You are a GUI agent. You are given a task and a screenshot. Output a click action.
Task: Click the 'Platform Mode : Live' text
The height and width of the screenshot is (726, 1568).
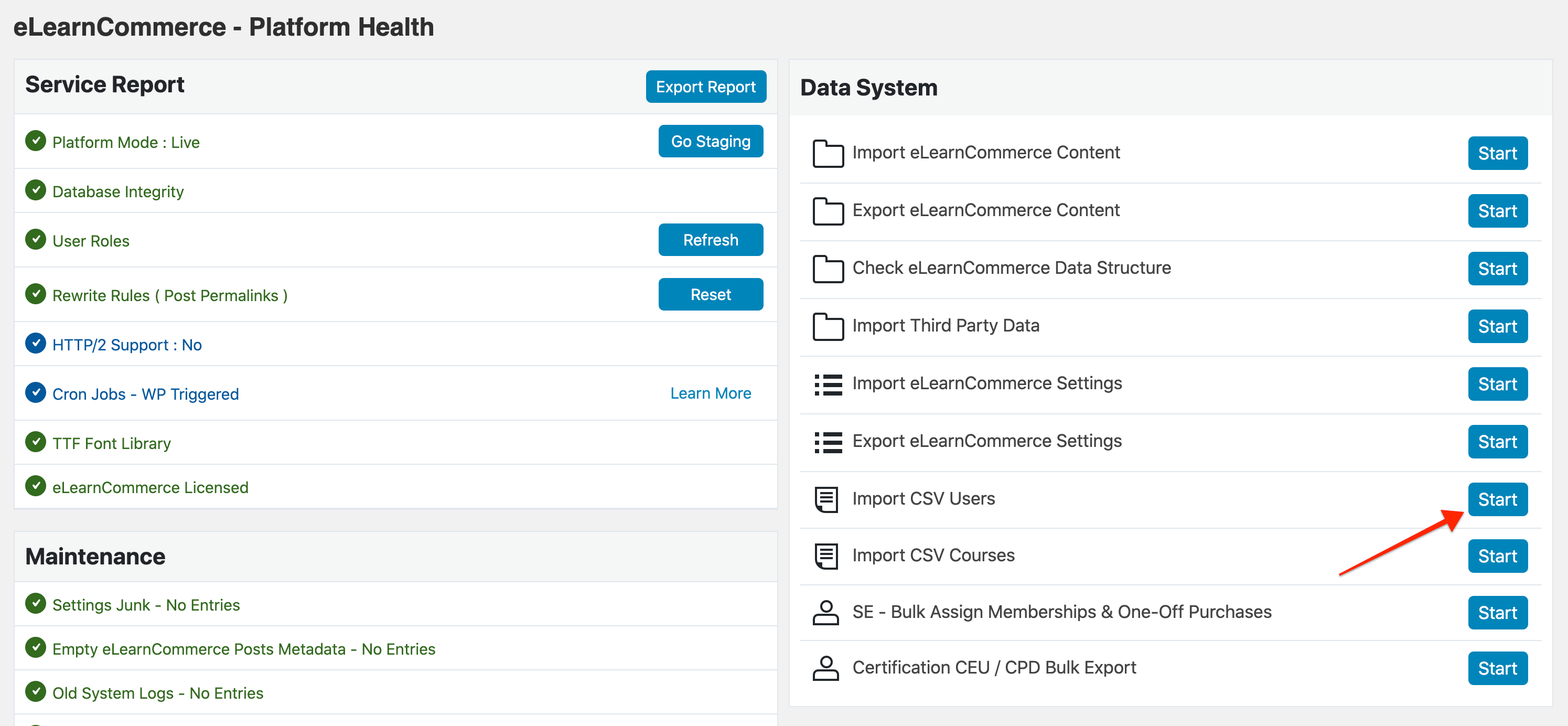pos(126,143)
